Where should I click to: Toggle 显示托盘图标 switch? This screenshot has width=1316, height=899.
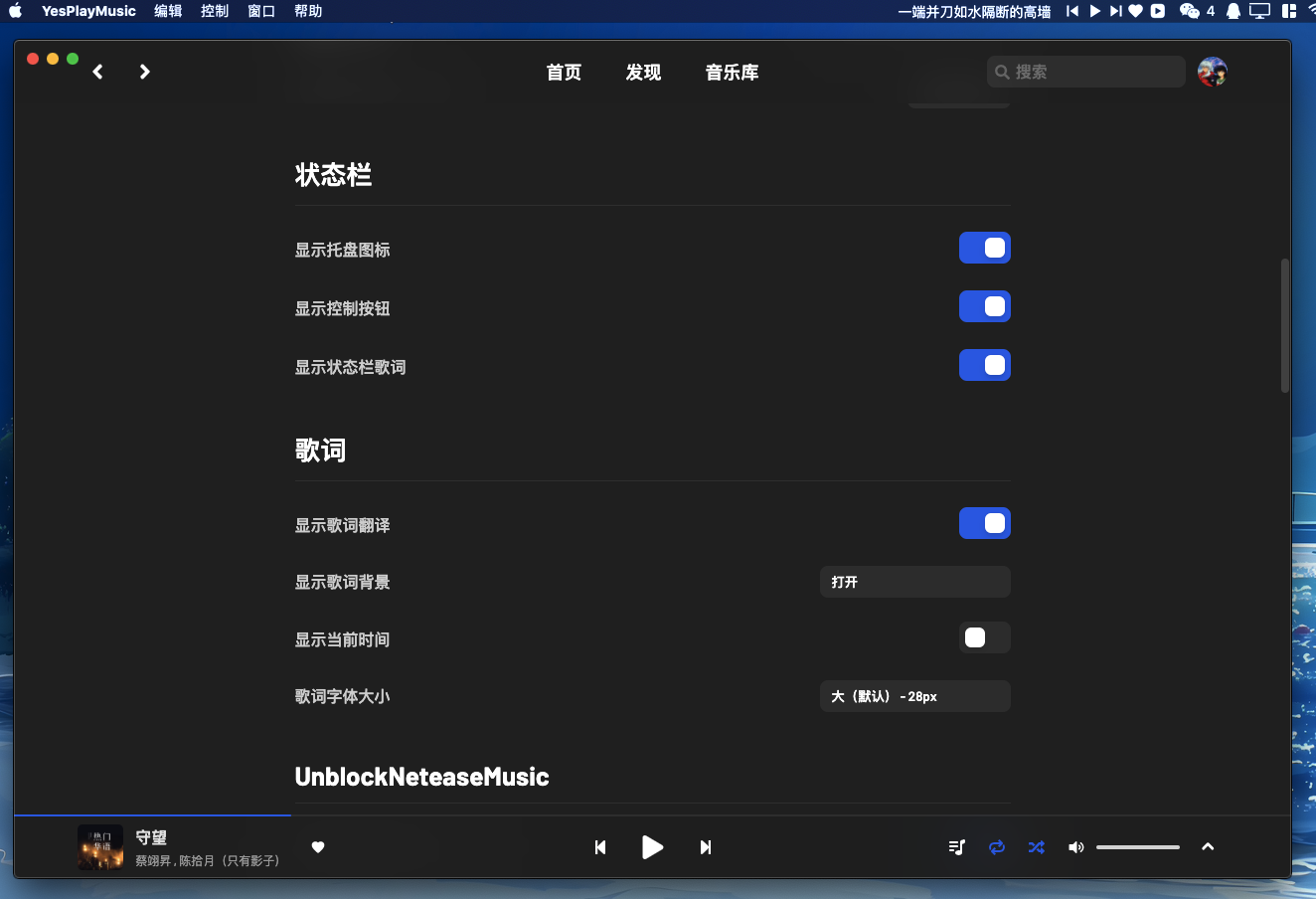[x=985, y=249]
